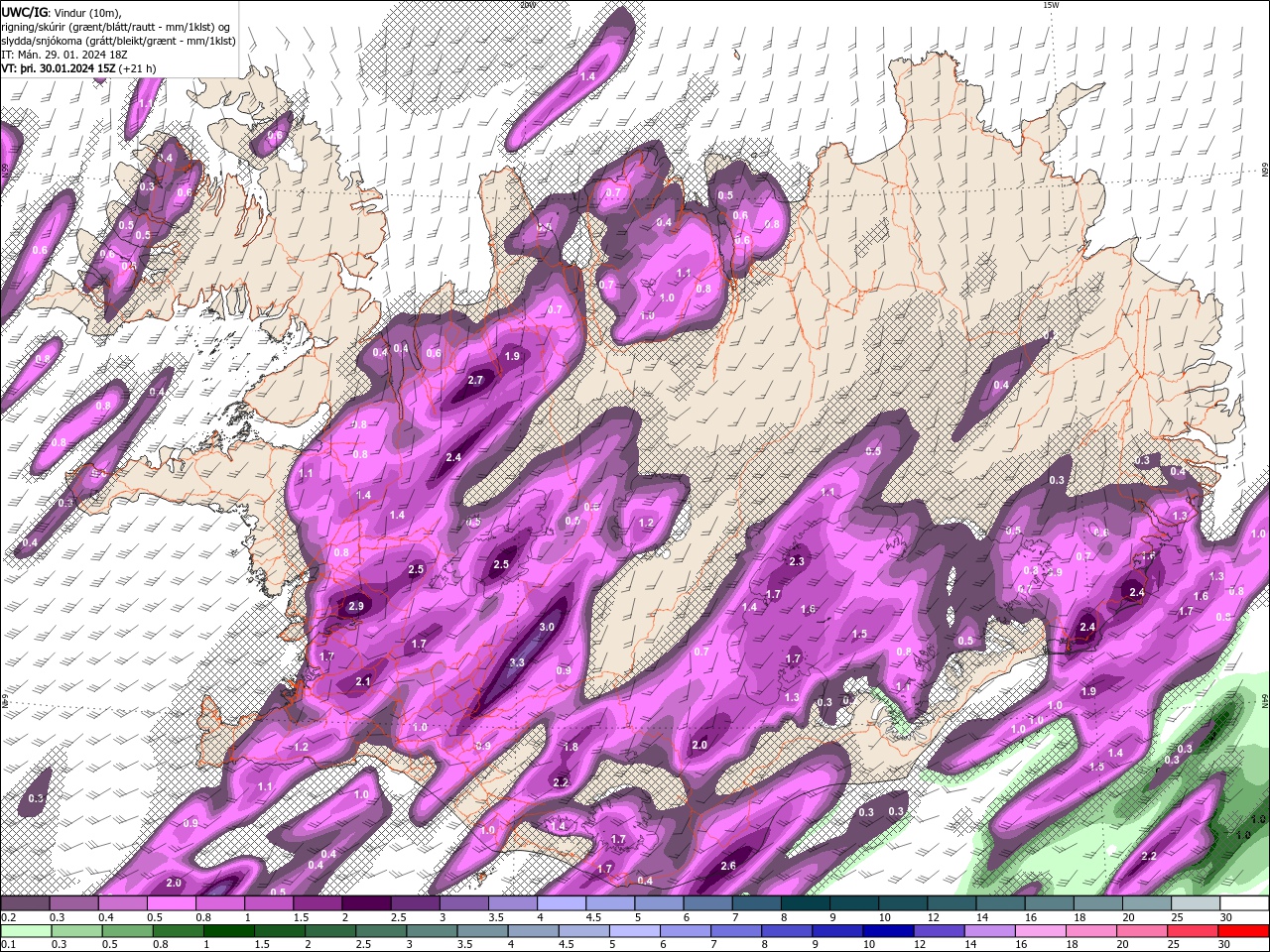Pick the darkest purple snow-scale swatch at 2
1270x952 pixels.
click(366, 903)
